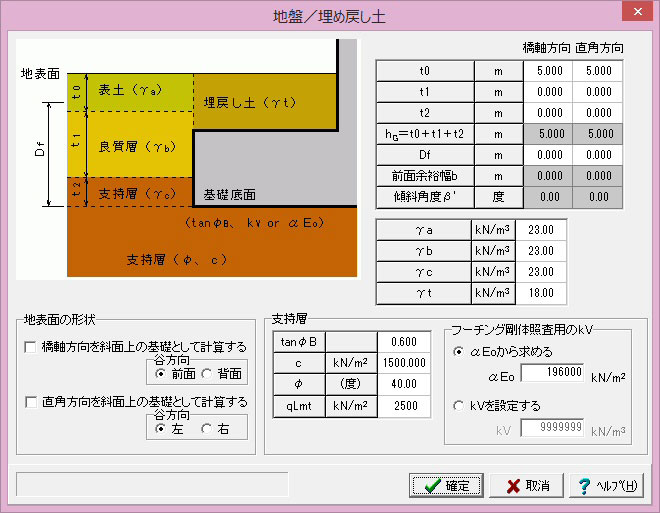660x513 pixels.
Task: Click 前面余裕幅b 橋軸方向 value
Action: click(x=548, y=176)
